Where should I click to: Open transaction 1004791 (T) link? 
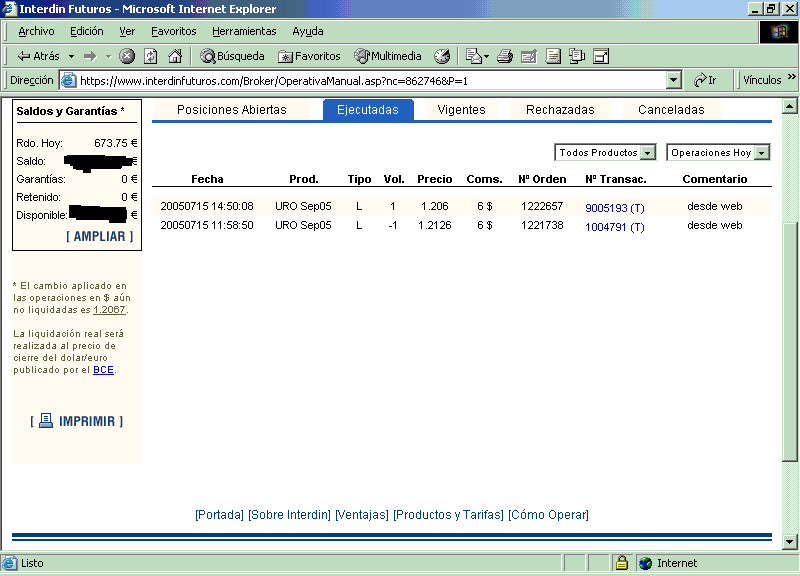tap(615, 227)
